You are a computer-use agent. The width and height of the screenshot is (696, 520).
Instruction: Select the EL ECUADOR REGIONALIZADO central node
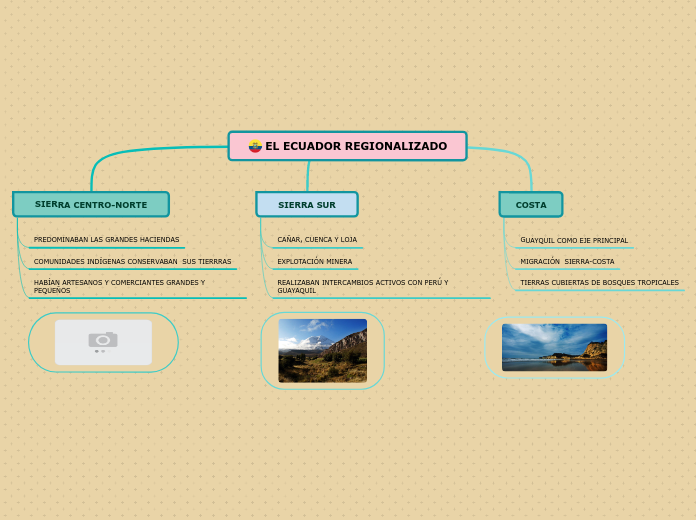(x=348, y=146)
